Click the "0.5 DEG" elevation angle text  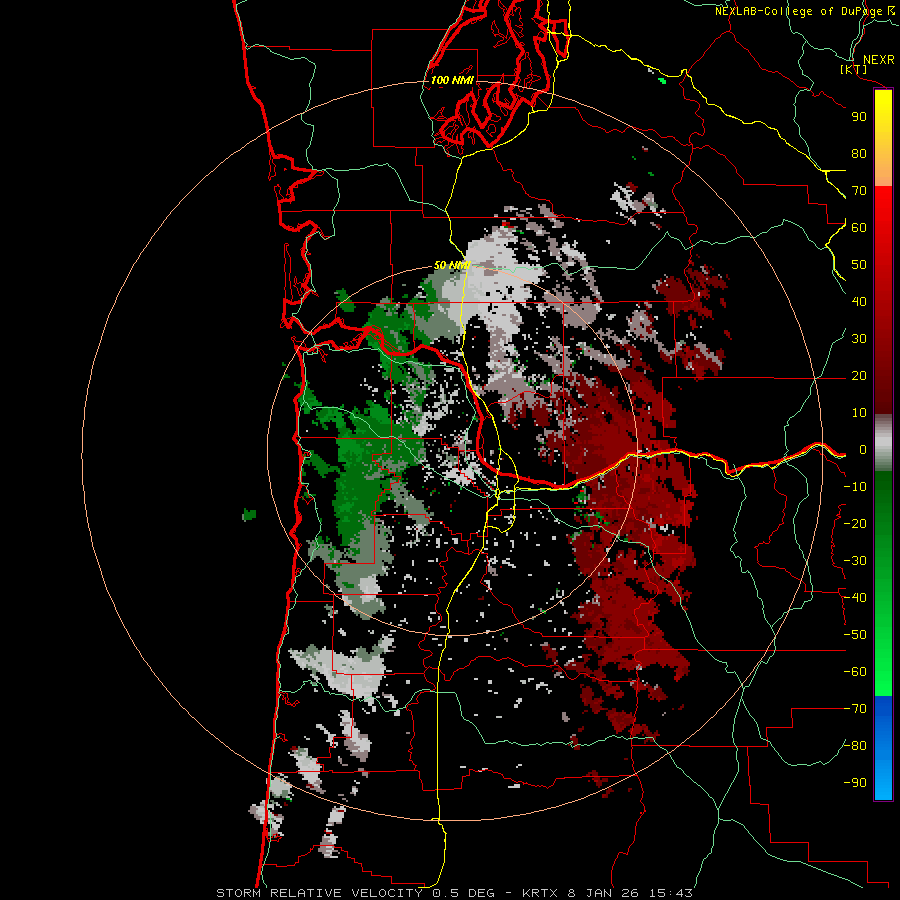[x=463, y=893]
